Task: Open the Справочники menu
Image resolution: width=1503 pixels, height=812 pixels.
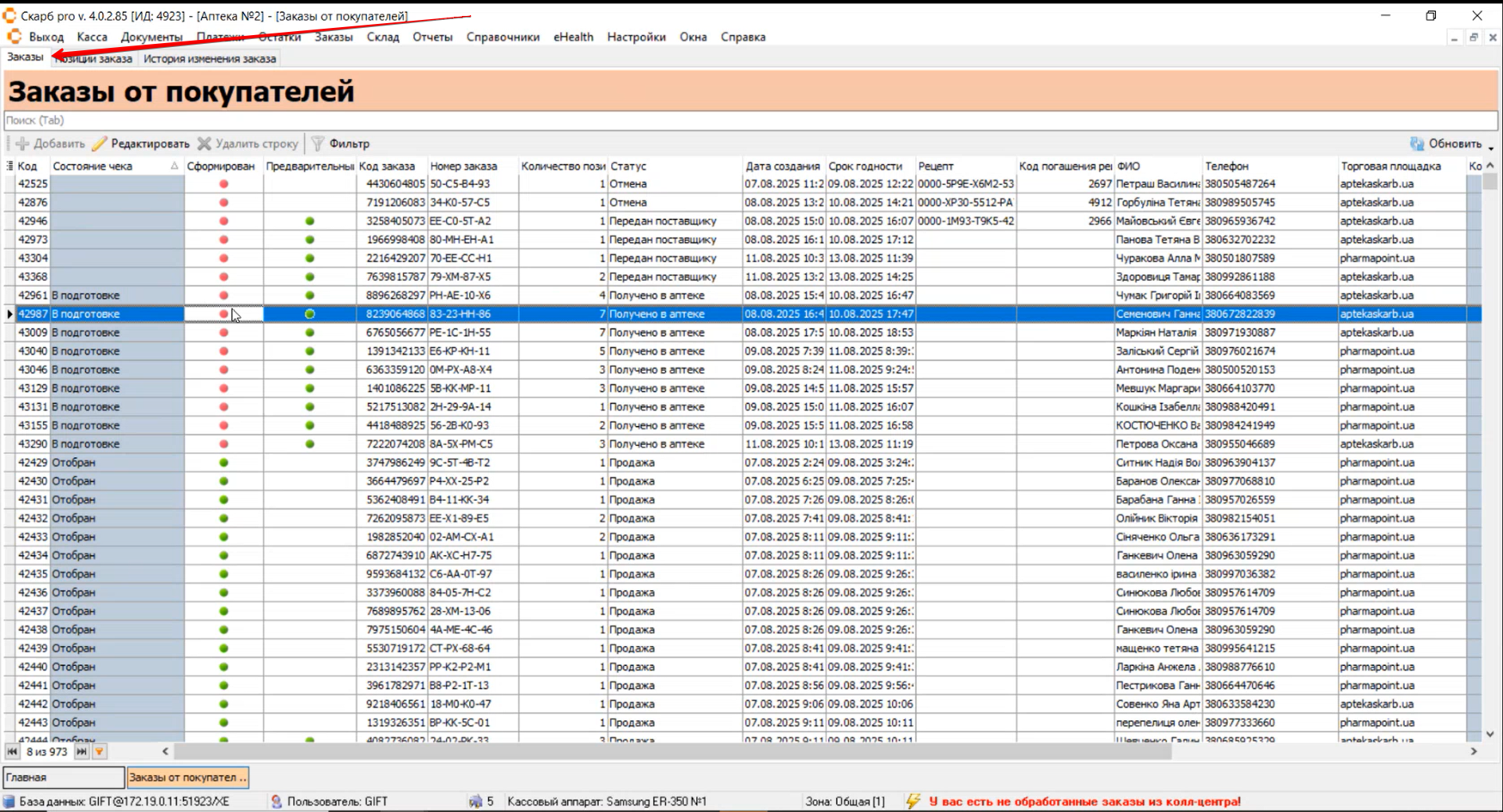Action: [x=503, y=37]
